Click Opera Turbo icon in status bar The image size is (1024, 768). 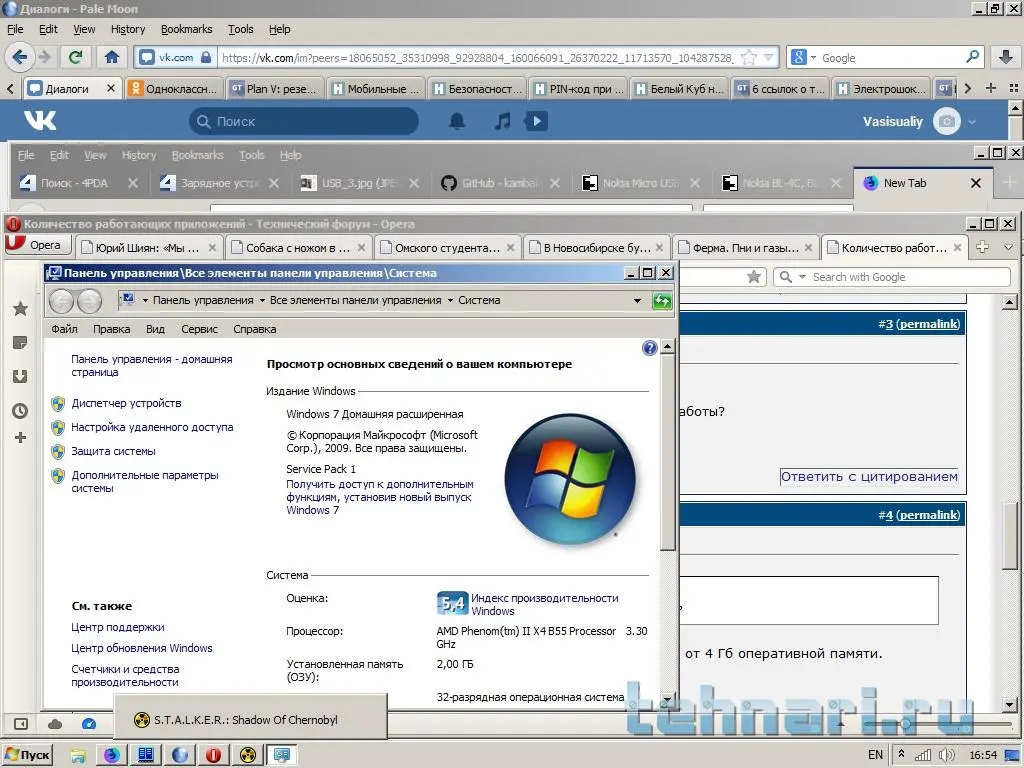89,724
